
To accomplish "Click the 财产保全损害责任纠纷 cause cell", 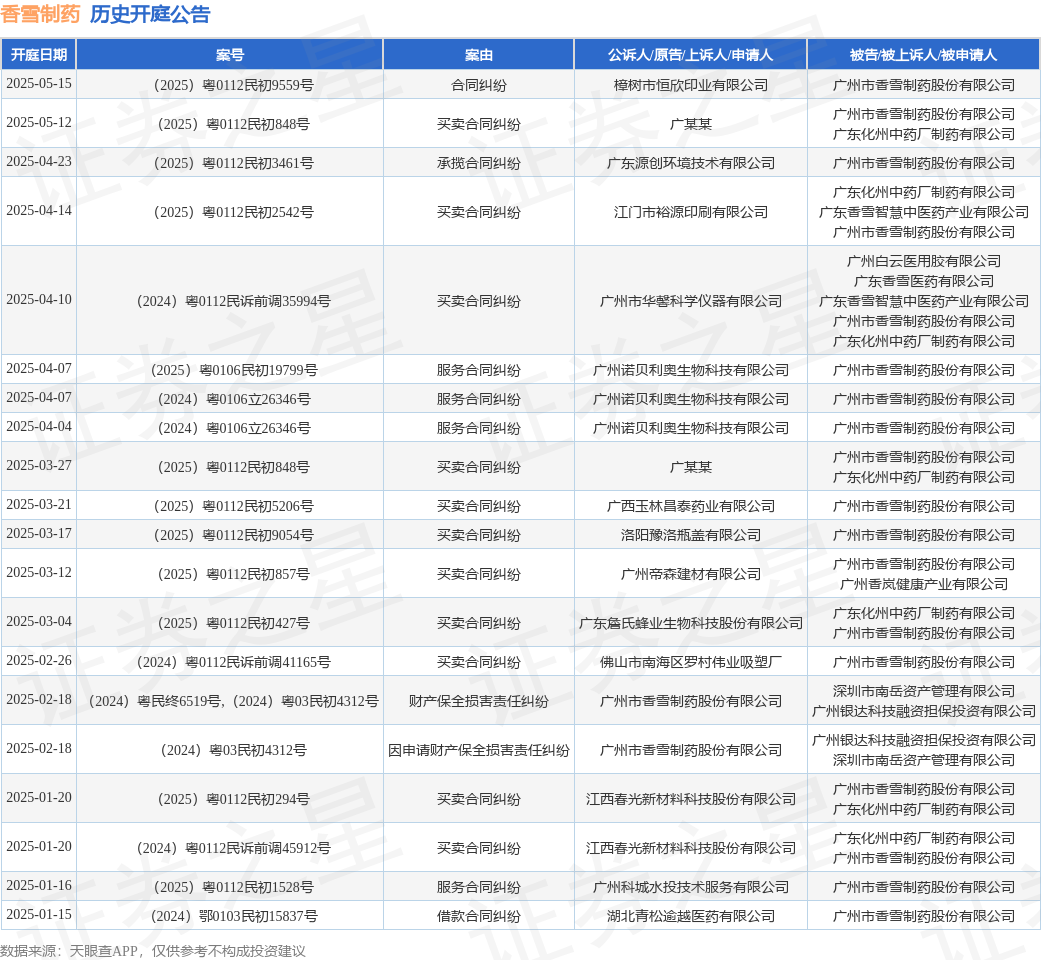I will 479,702.
